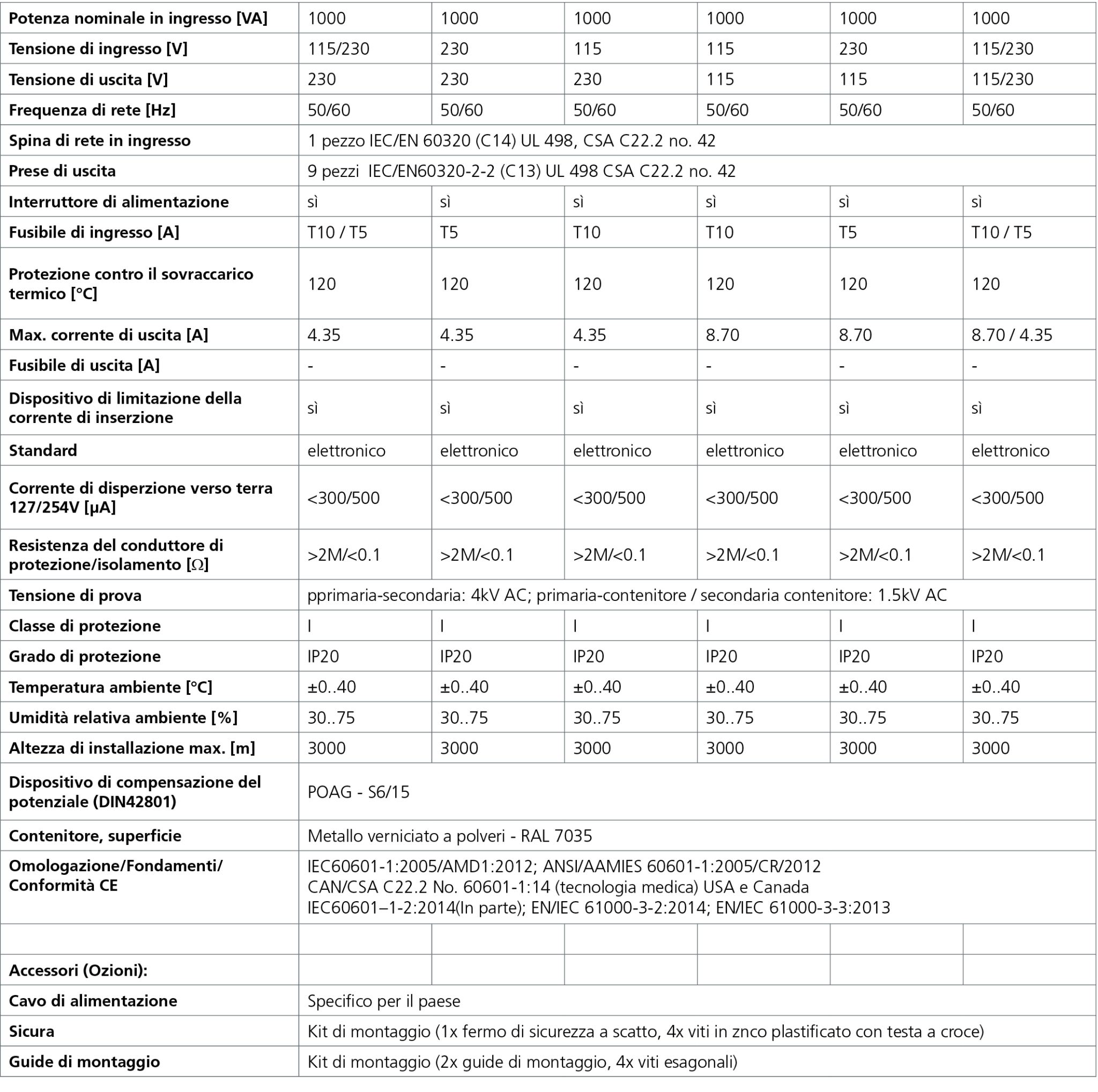This screenshot has width=1098, height=1092.
Task: Select the tallest merged cell near the bottom
Action: point(697,887)
